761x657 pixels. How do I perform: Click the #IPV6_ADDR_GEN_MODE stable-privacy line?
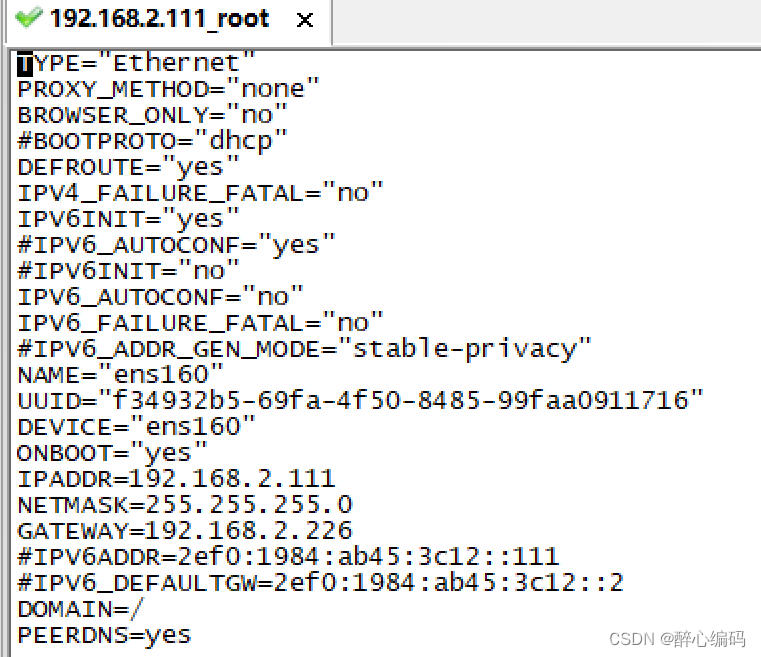[x=304, y=349]
